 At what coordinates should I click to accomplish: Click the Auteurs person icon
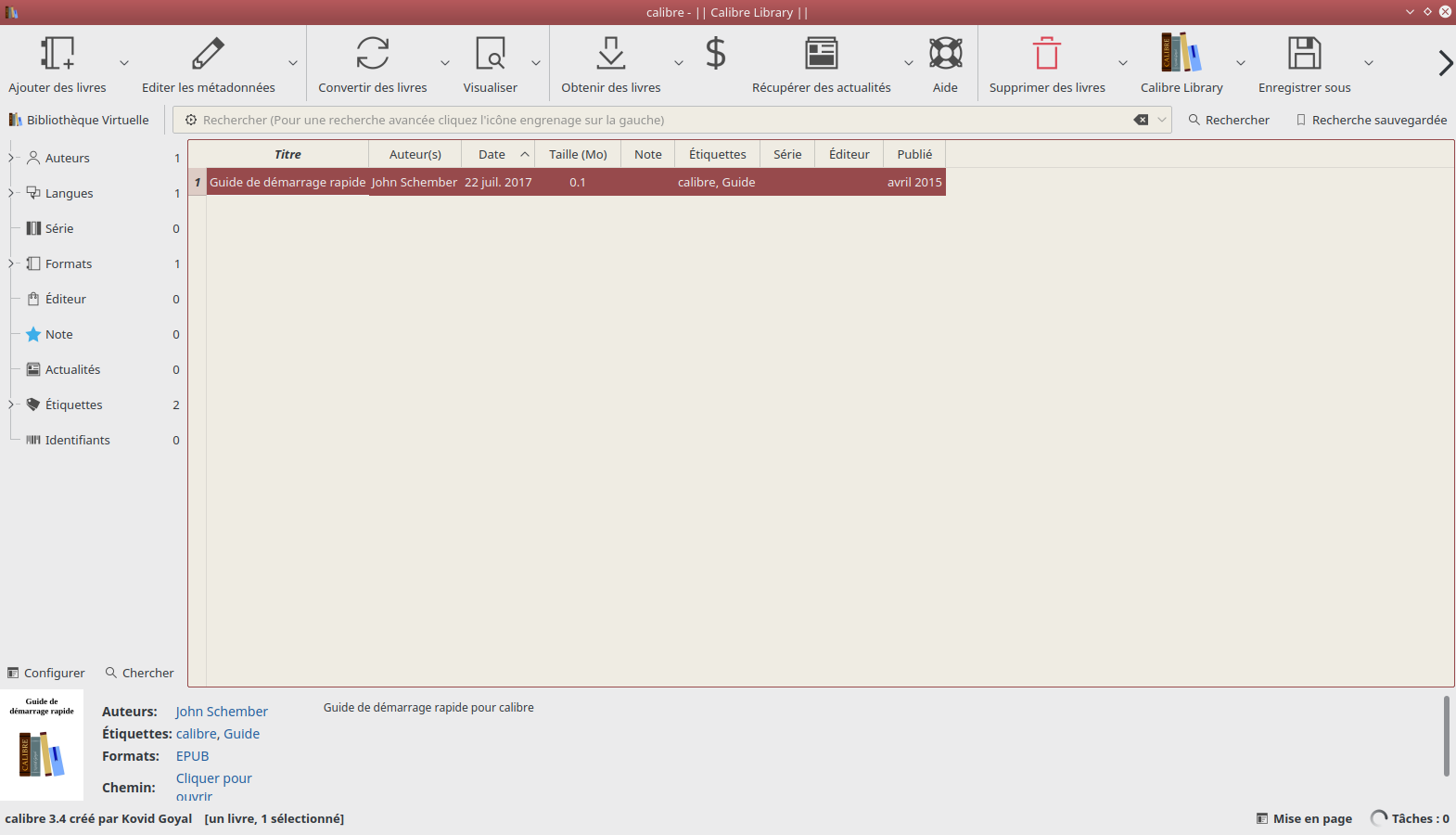pyautogui.click(x=33, y=158)
